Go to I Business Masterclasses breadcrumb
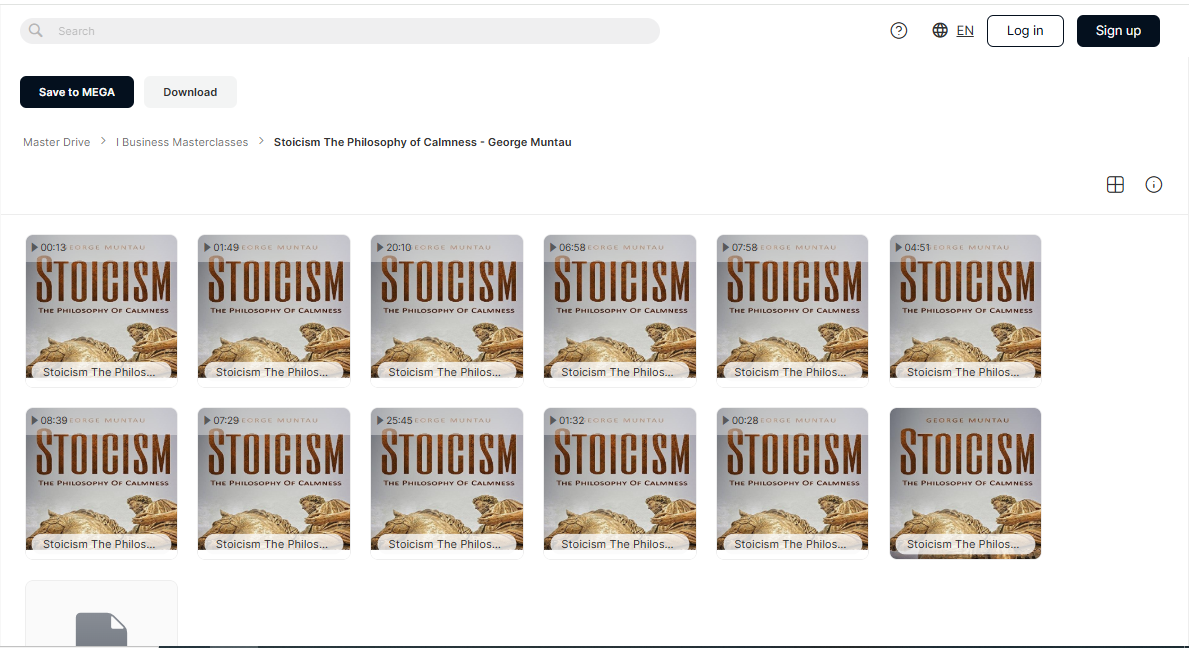This screenshot has height=648, width=1189. click(x=182, y=142)
